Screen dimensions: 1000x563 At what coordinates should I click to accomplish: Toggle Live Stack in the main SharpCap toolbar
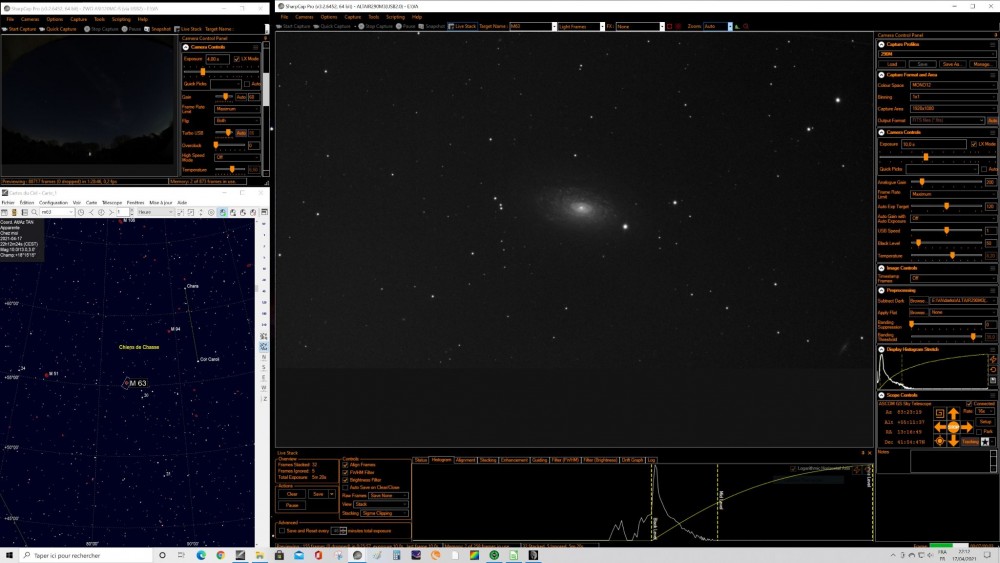(x=462, y=26)
